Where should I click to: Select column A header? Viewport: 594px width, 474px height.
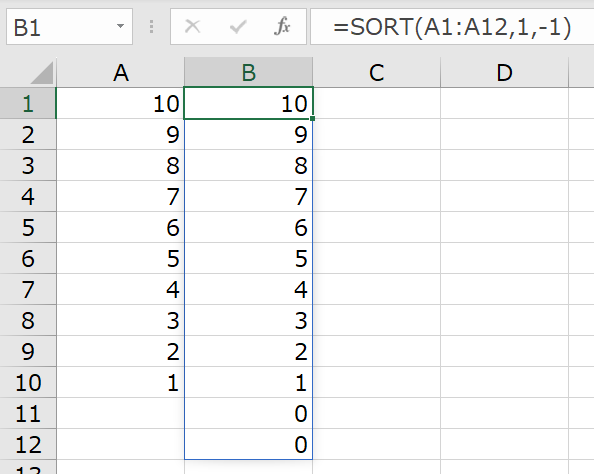[x=120, y=72]
